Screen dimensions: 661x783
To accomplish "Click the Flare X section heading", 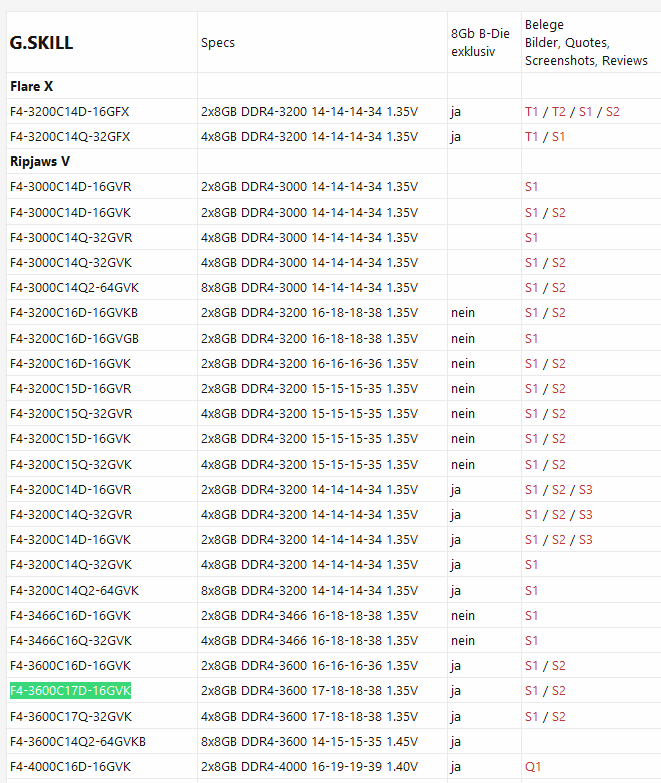I will [31, 86].
